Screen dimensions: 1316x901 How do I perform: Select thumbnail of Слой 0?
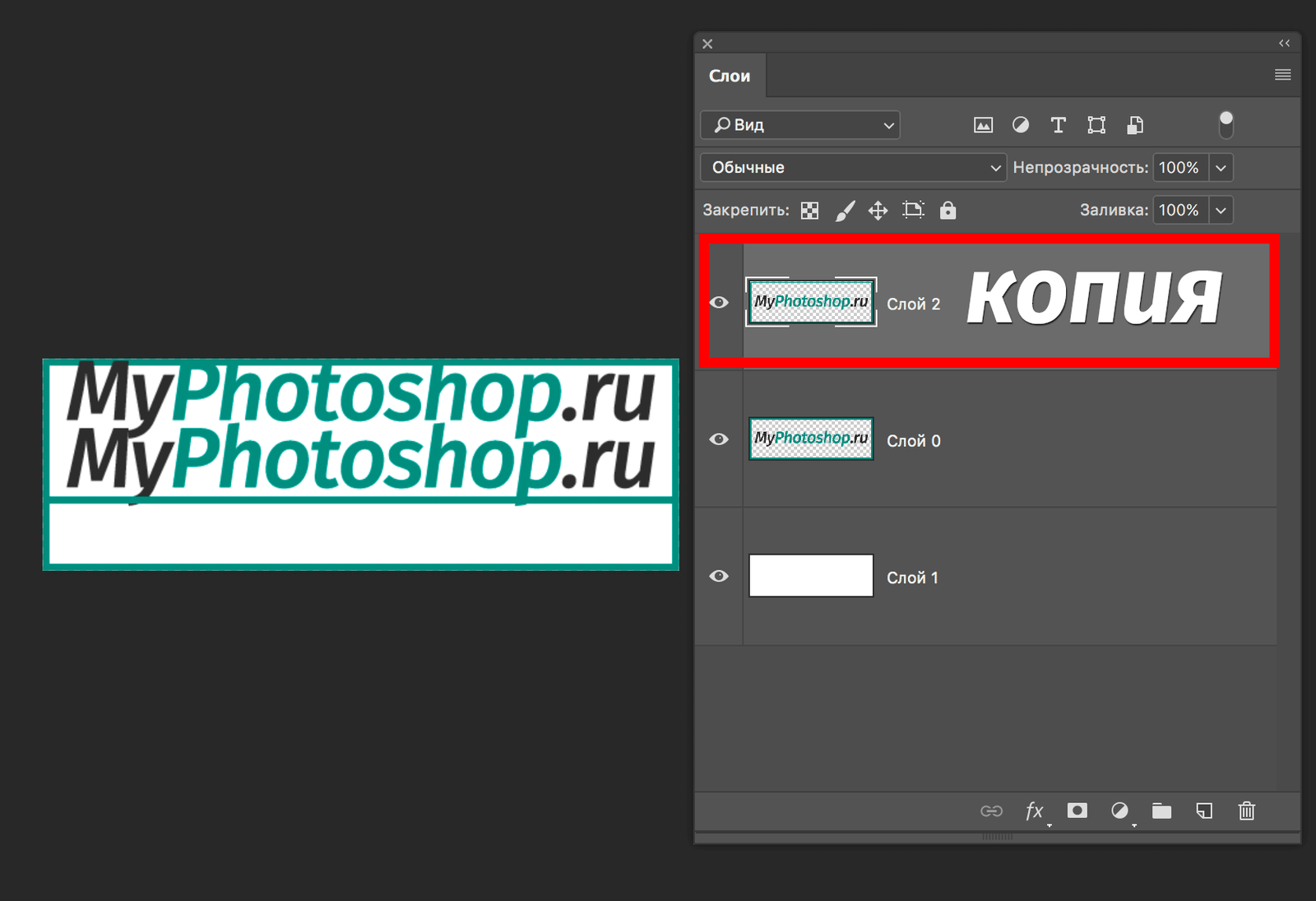pos(810,439)
